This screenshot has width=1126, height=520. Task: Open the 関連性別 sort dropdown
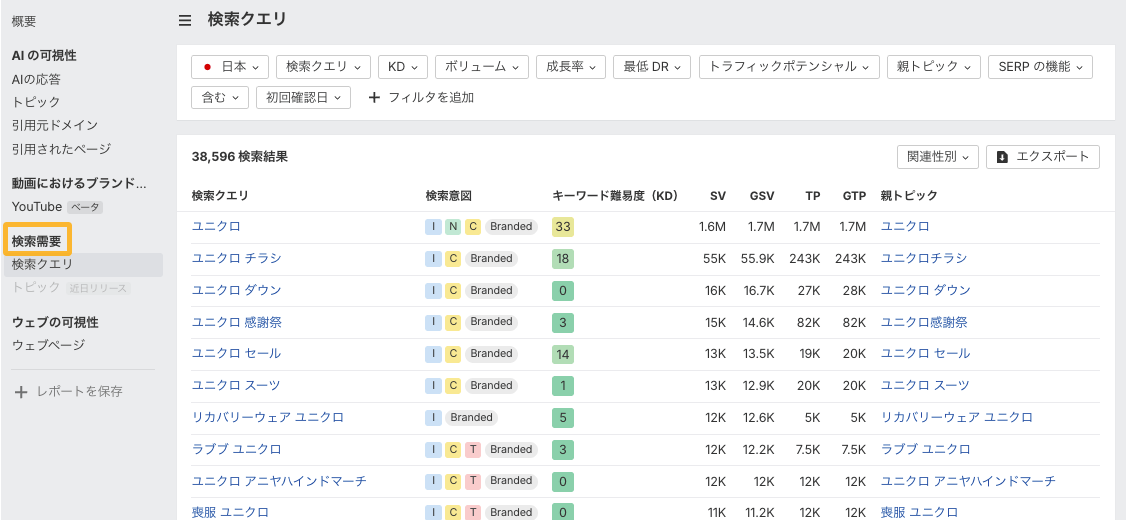tap(937, 157)
